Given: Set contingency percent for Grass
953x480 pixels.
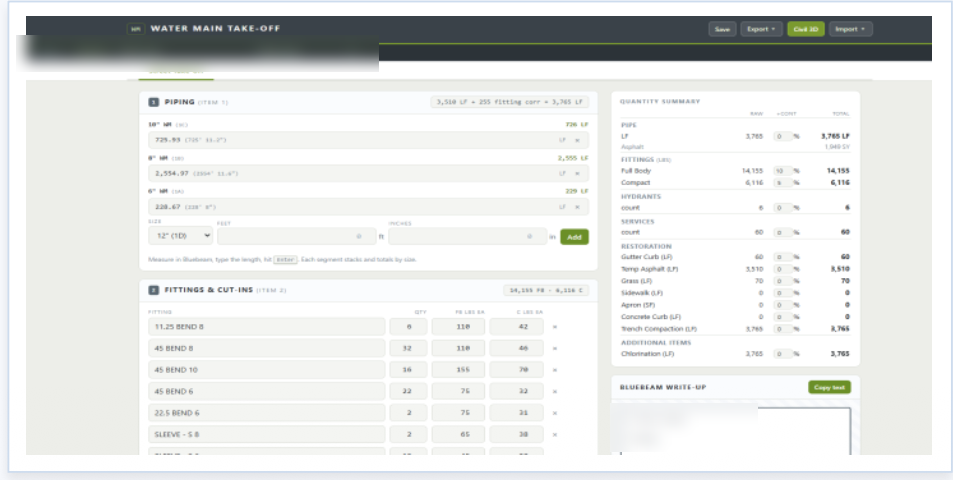Looking at the screenshot, I should (x=782, y=281).
